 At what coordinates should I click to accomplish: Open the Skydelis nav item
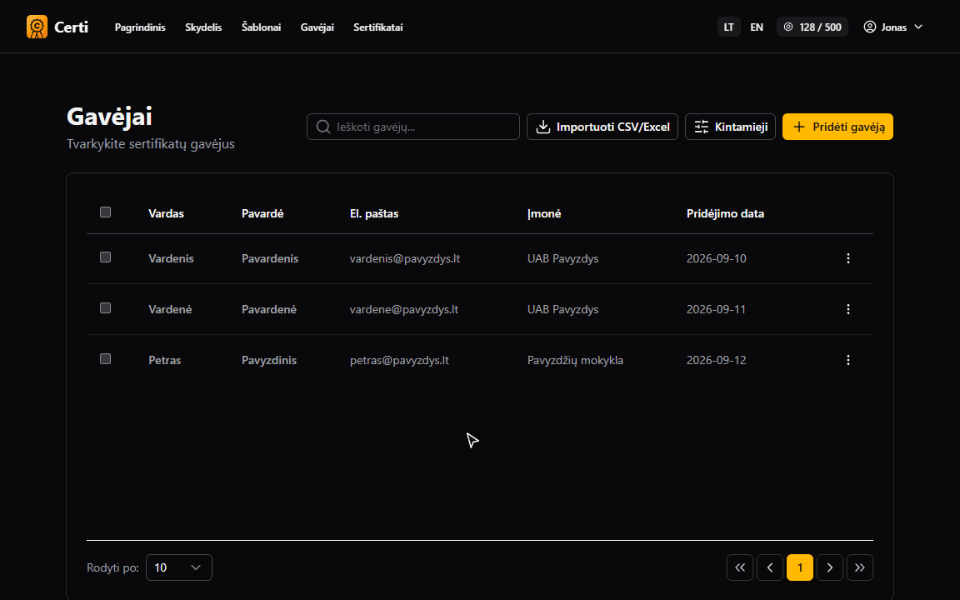203,27
